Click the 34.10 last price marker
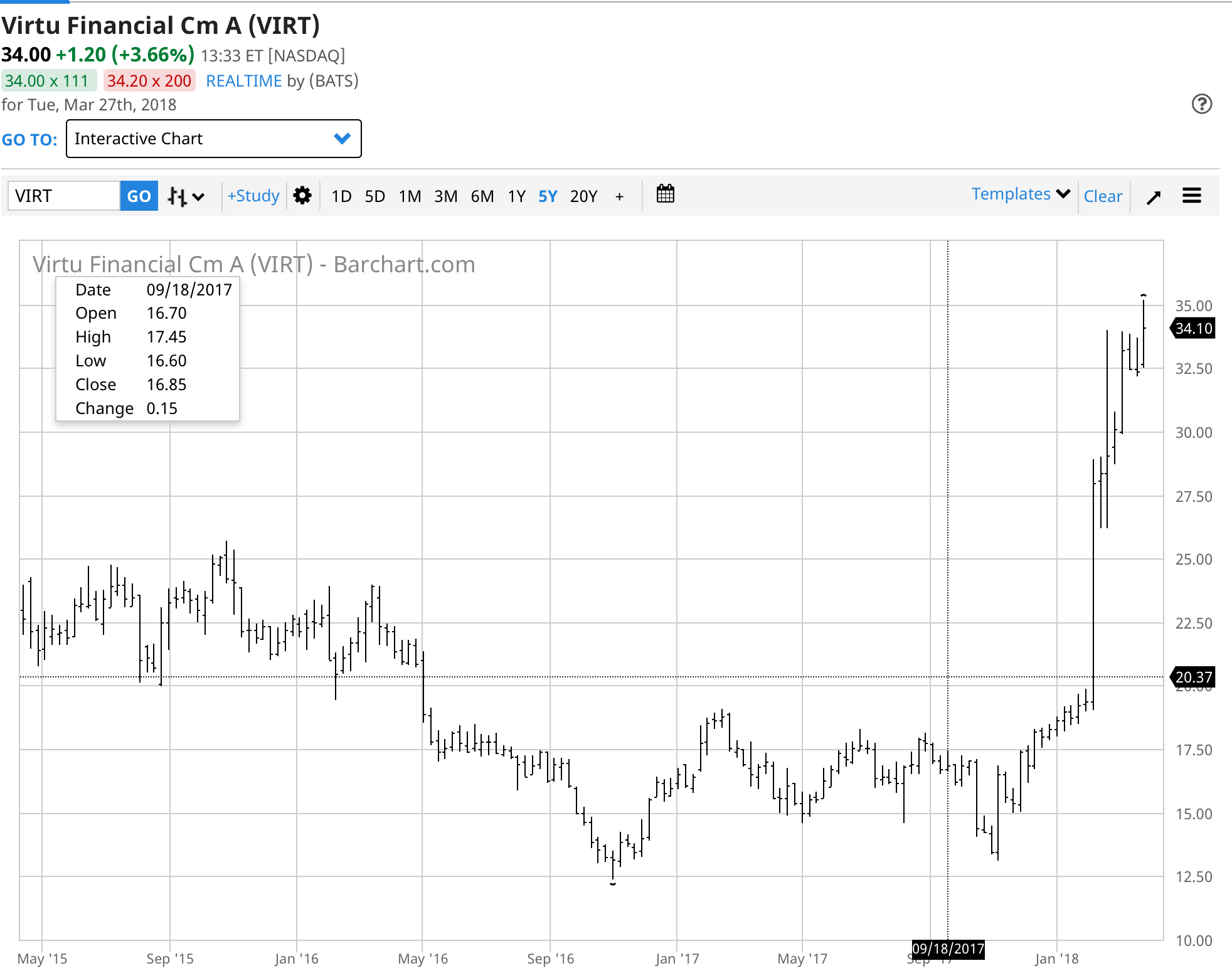The width and height of the screenshot is (1232, 978). click(x=1193, y=328)
